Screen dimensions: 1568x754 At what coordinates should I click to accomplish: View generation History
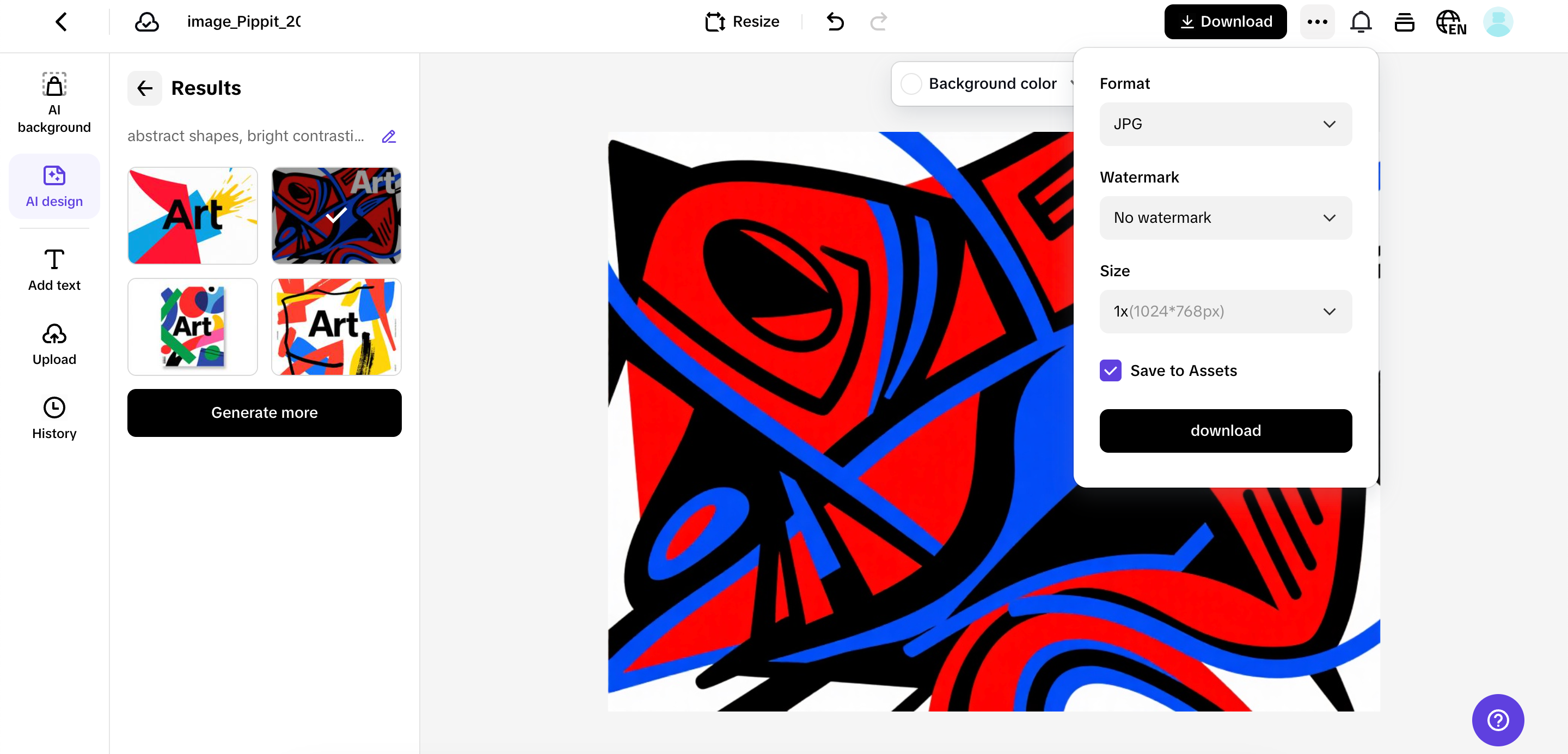coord(53,417)
